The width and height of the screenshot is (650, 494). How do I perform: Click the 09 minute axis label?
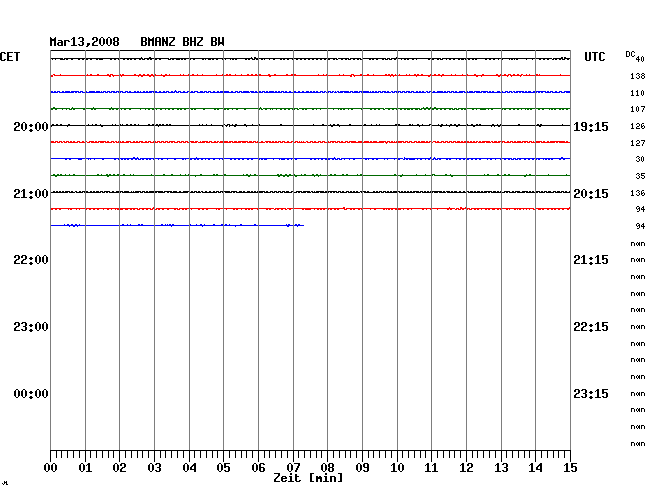pos(362,468)
